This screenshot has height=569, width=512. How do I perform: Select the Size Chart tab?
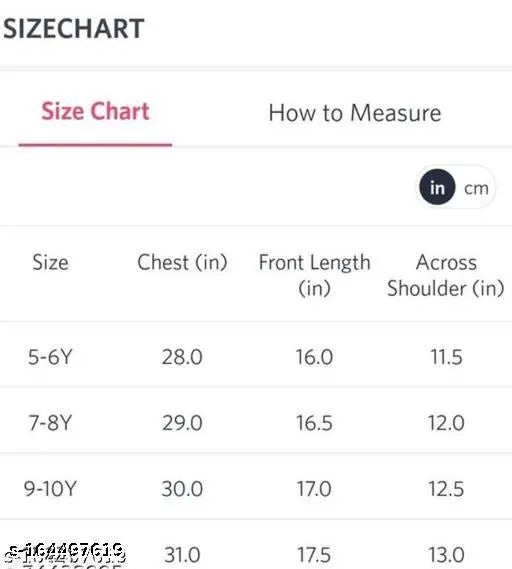tap(95, 111)
